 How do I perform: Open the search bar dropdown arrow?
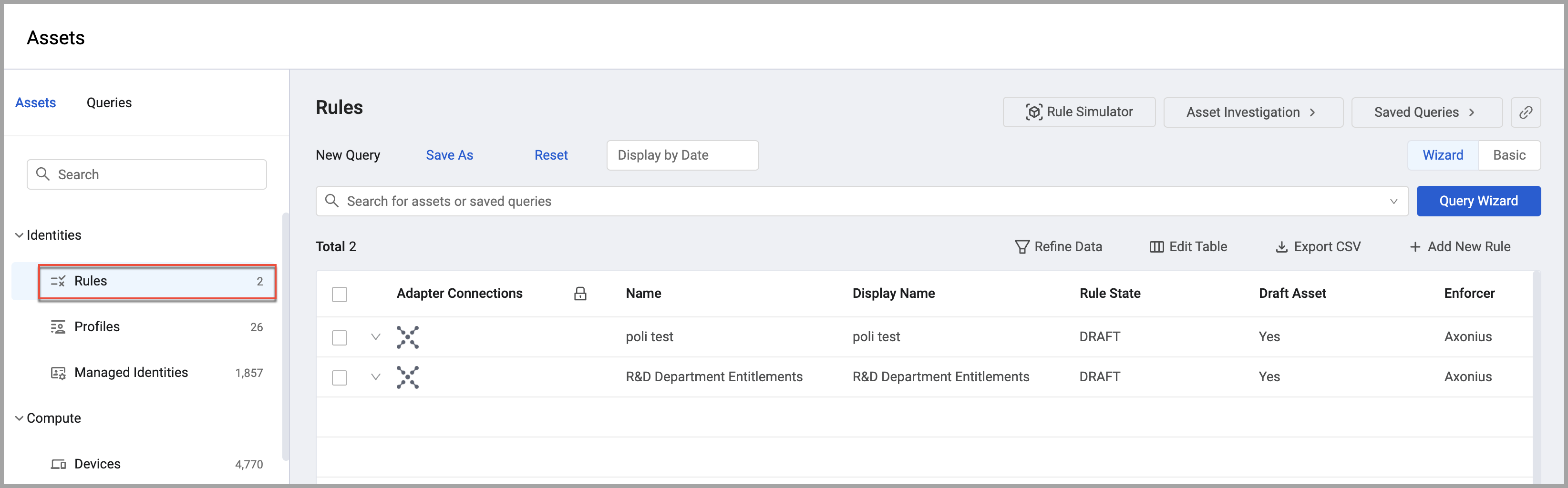tap(1393, 202)
